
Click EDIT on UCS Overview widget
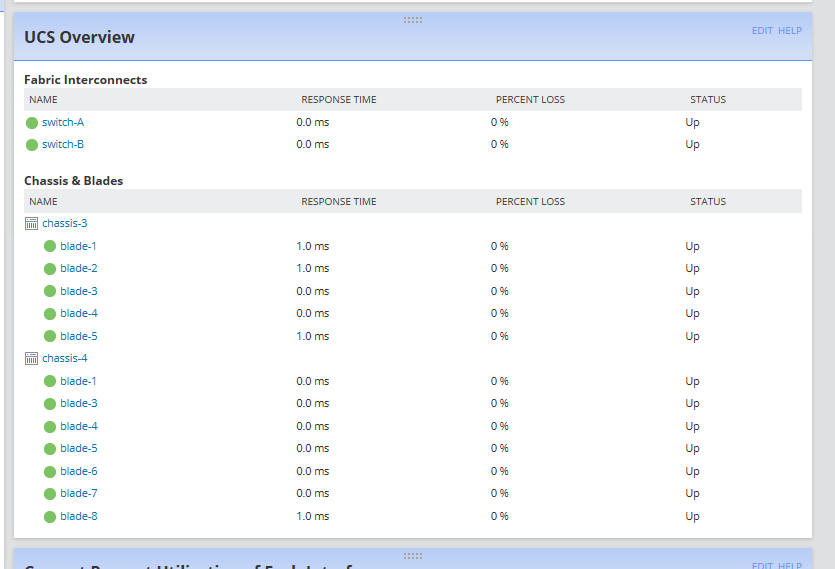[x=762, y=31]
